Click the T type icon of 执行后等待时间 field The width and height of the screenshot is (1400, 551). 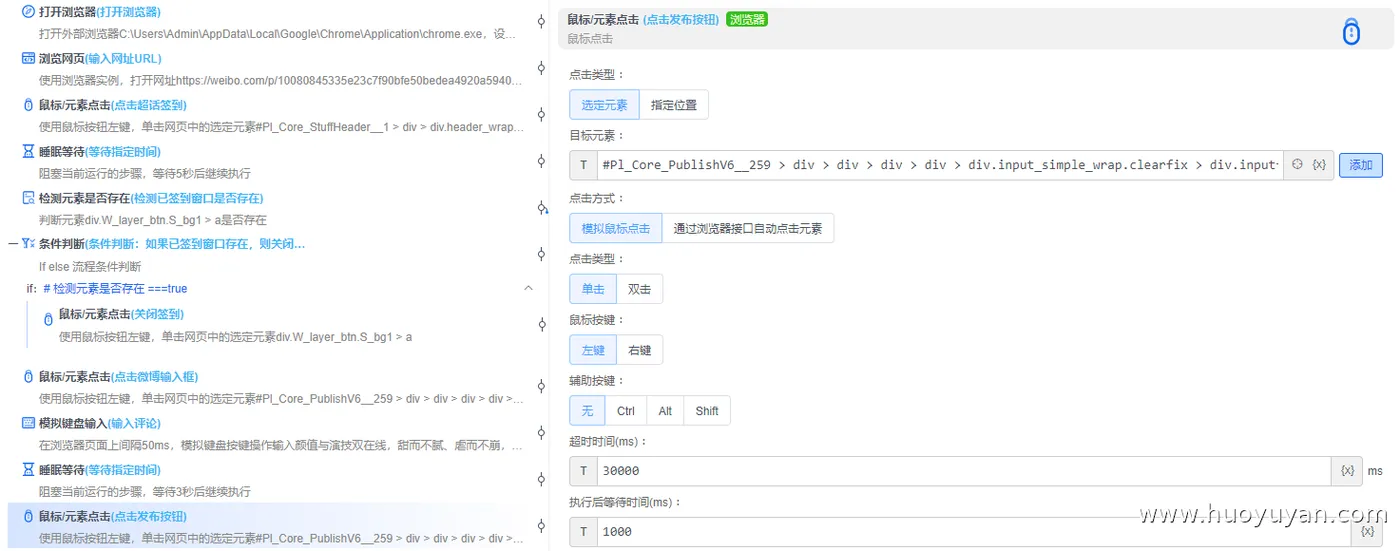point(583,532)
